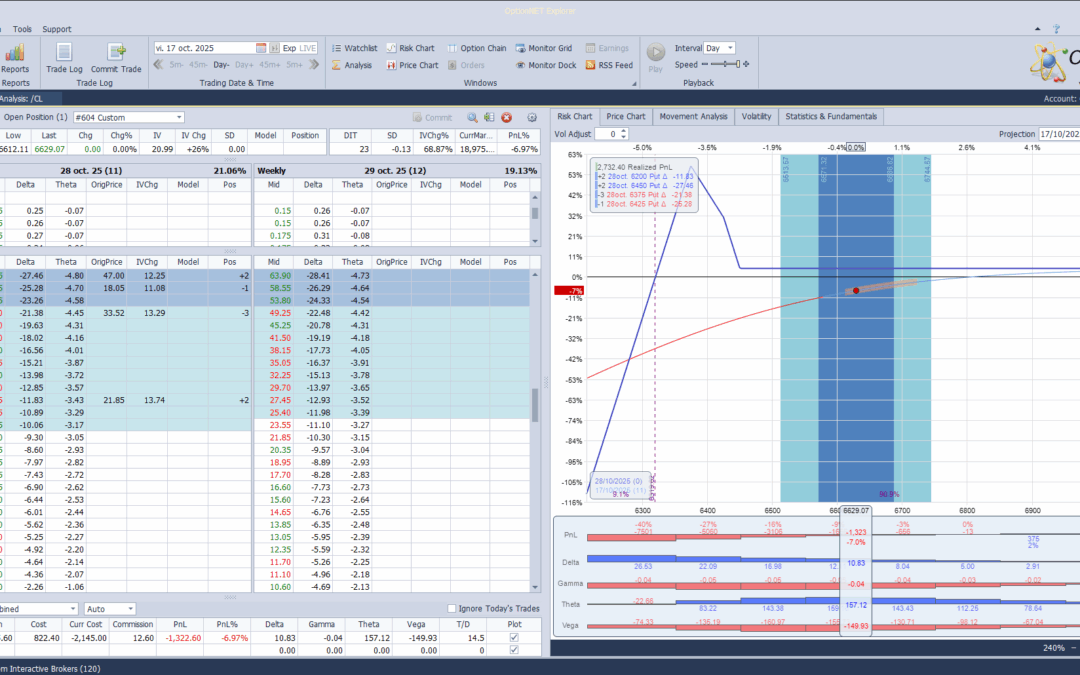Click the Weekly 29 oct. 25 (12) expiration header
Image resolution: width=1080 pixels, height=675 pixels.
coord(397,170)
